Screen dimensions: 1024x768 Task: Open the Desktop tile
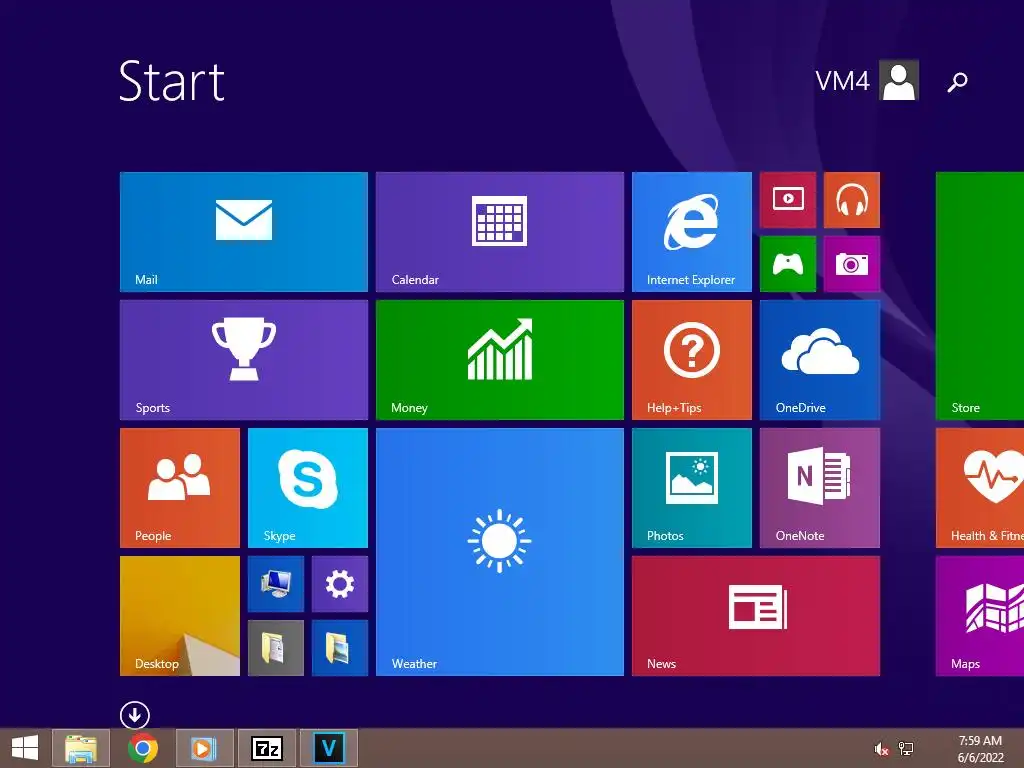180,616
